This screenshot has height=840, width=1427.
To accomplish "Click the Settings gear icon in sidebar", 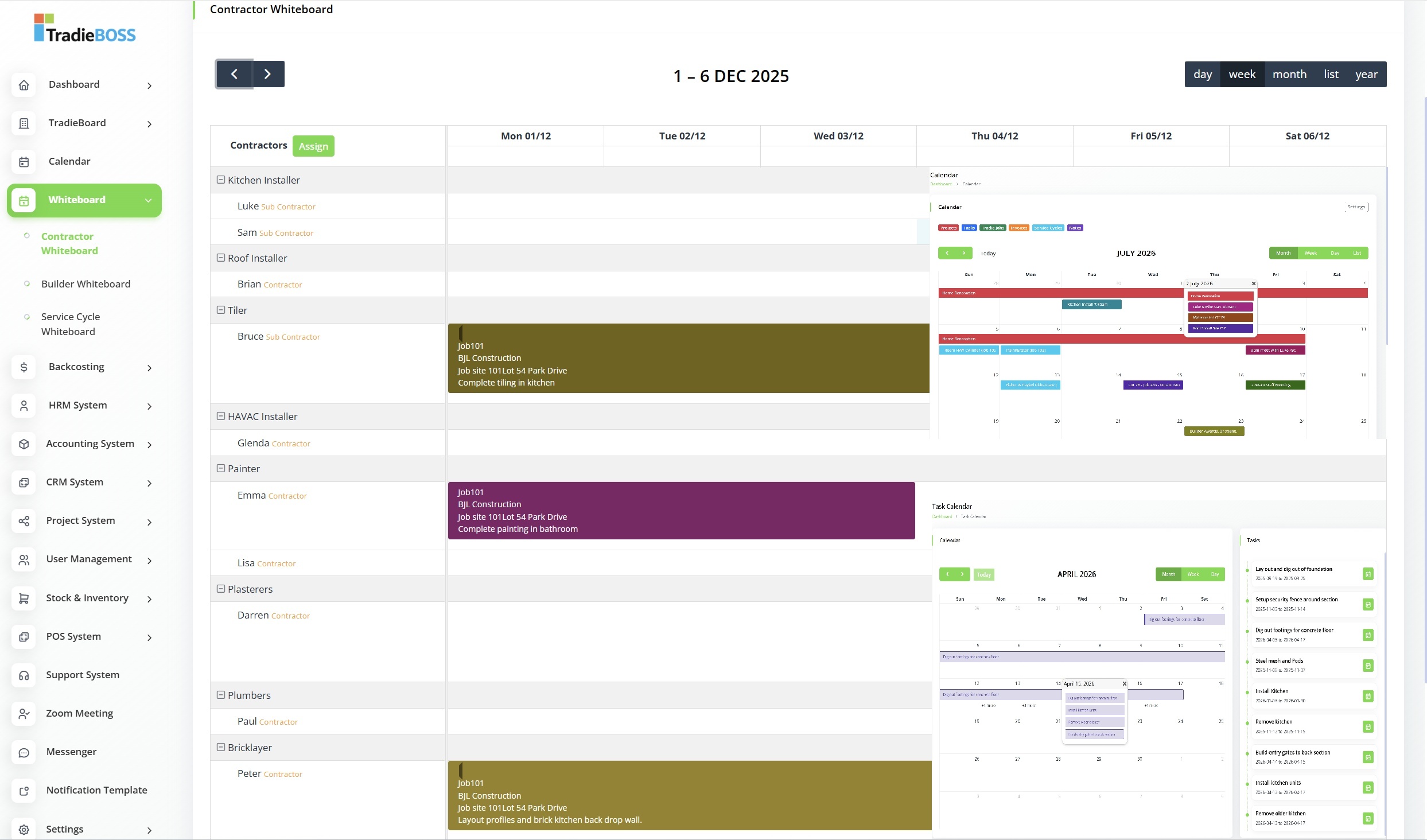I will (x=24, y=829).
